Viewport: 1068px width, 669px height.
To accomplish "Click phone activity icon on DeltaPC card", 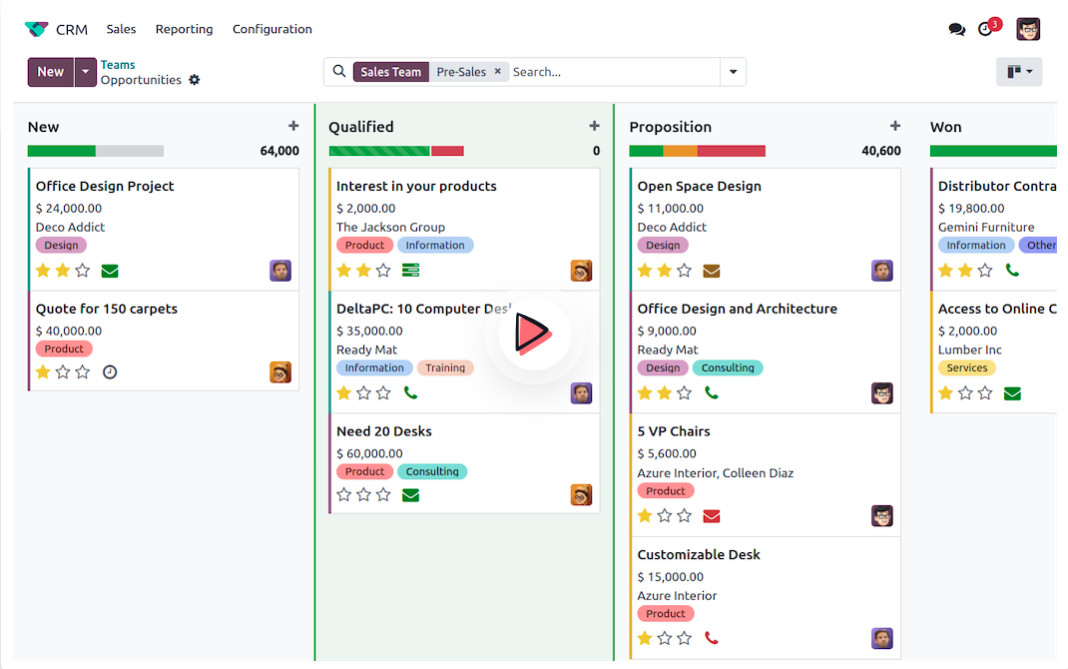I will click(411, 392).
